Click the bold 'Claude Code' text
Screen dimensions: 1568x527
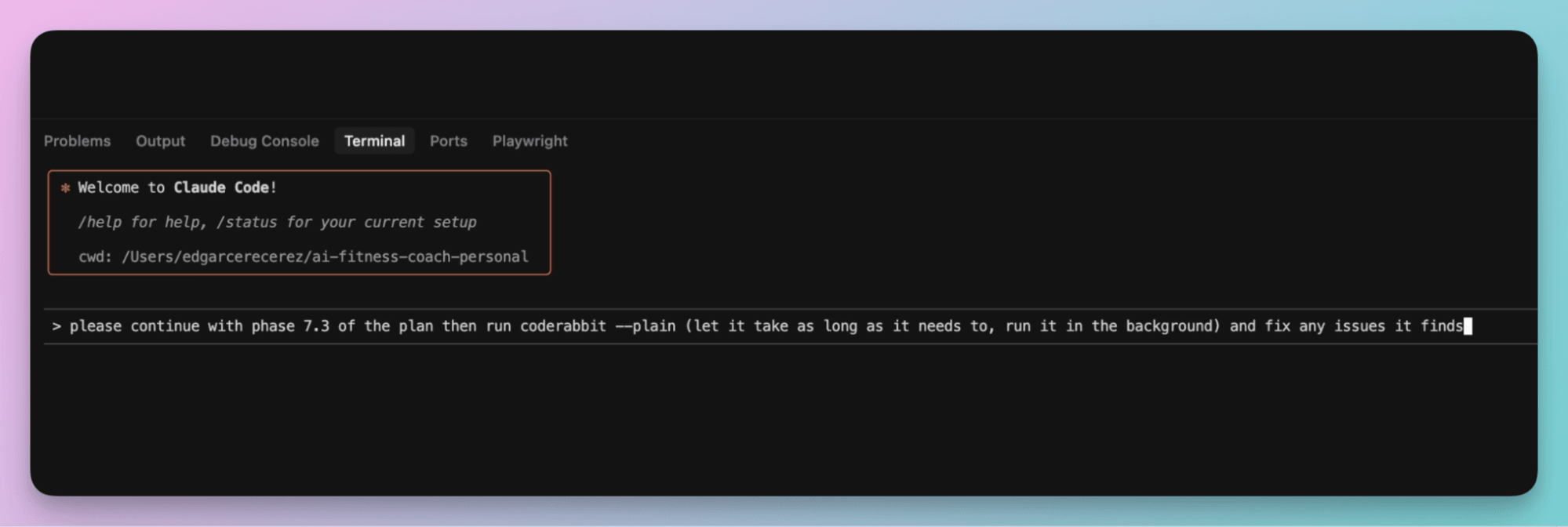pos(220,187)
